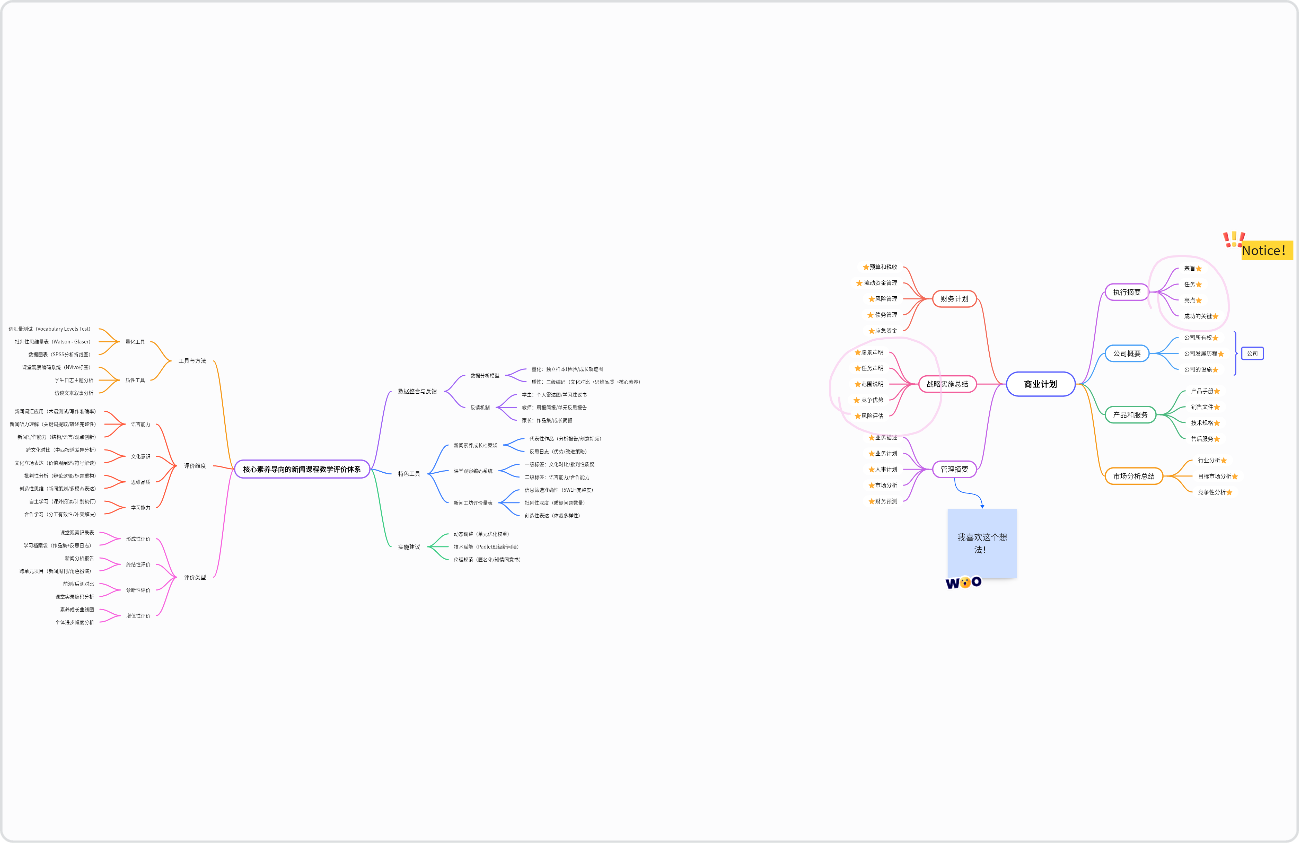Image resolution: width=1299 pixels, height=843 pixels.
Task: Select the 实施建议 branch node
Action: 409,547
